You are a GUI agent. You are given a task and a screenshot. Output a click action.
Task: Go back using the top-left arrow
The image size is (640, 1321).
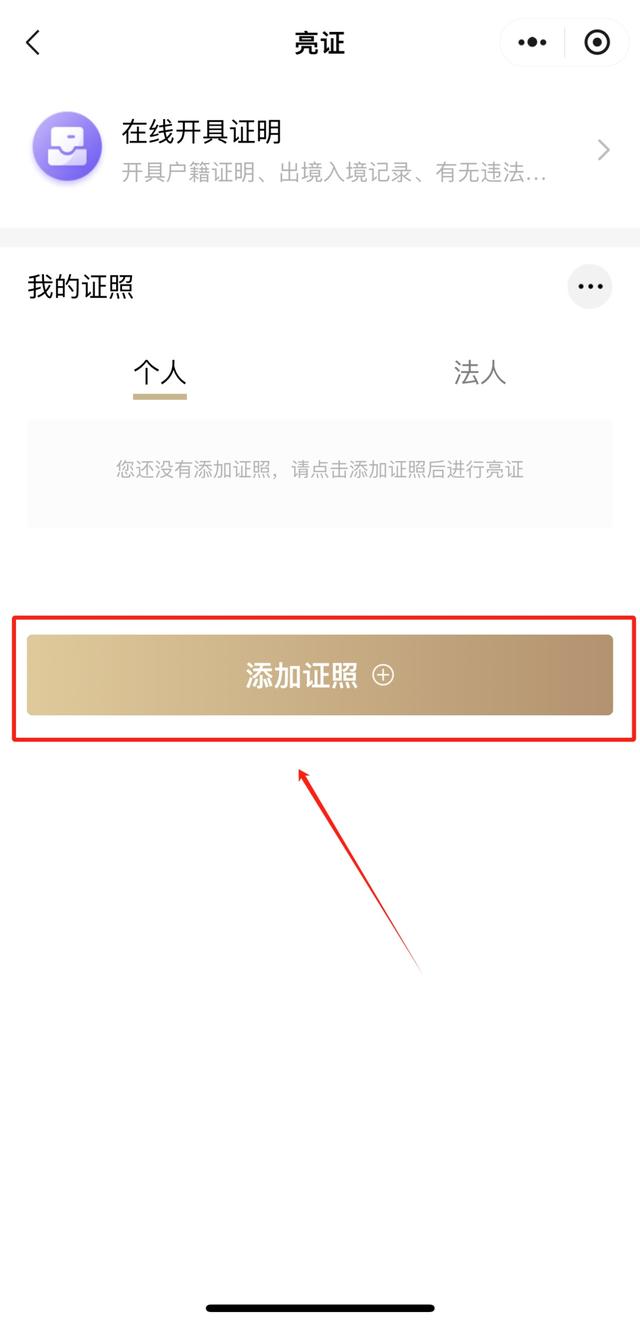pos(33,42)
